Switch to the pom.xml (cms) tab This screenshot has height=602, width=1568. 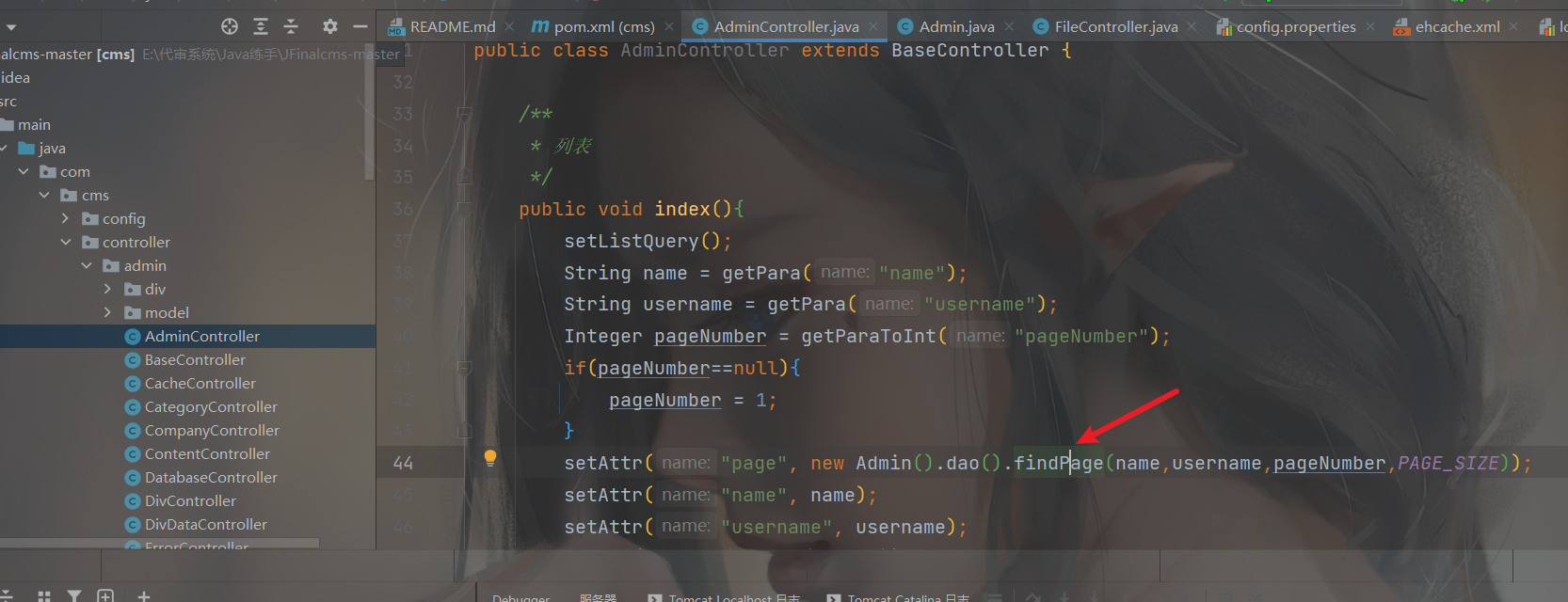[x=593, y=26]
